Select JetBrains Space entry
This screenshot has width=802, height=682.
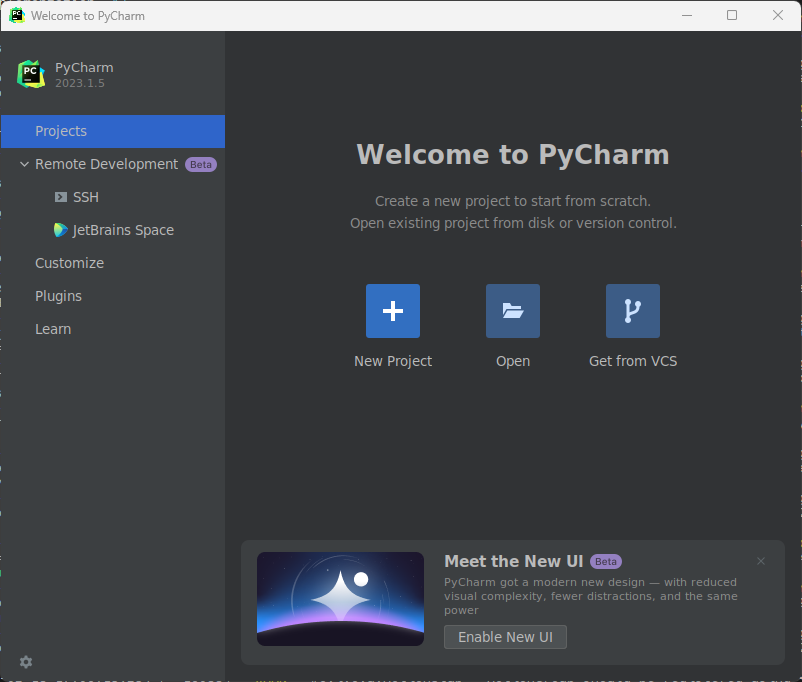pos(113,230)
